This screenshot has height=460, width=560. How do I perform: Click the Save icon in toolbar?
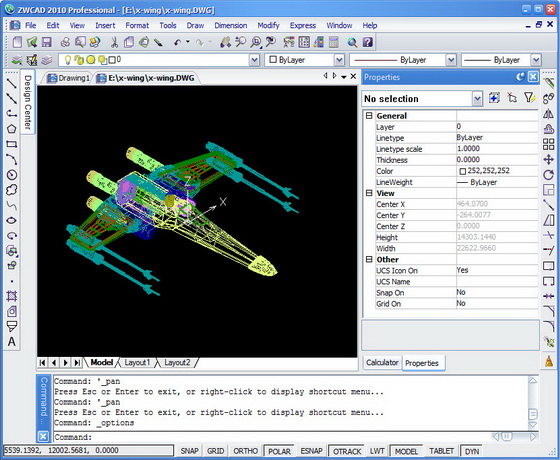[47, 42]
